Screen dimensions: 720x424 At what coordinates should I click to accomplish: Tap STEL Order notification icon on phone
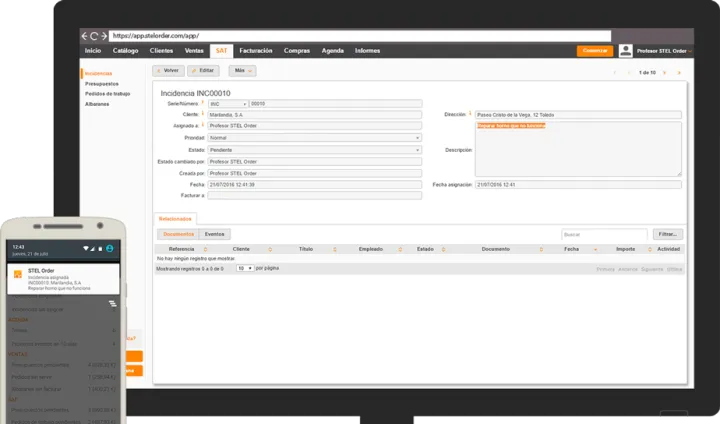click(x=18, y=273)
